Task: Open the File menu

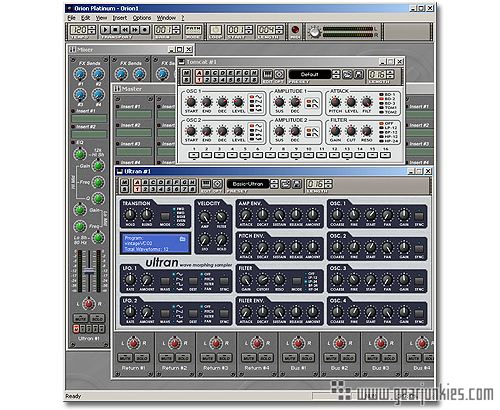Action: click(71, 18)
